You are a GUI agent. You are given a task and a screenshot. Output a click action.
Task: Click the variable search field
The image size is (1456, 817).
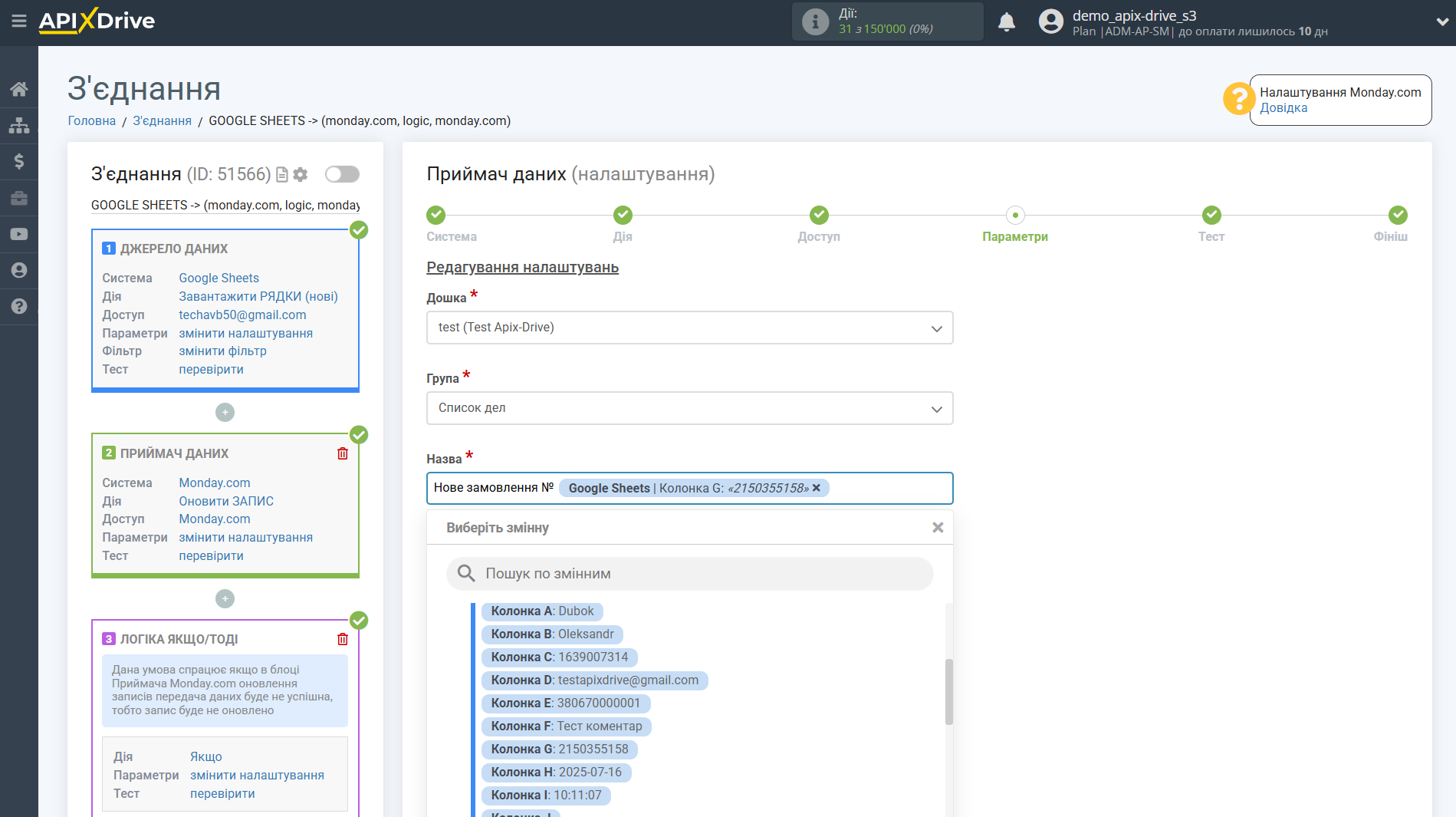689,574
